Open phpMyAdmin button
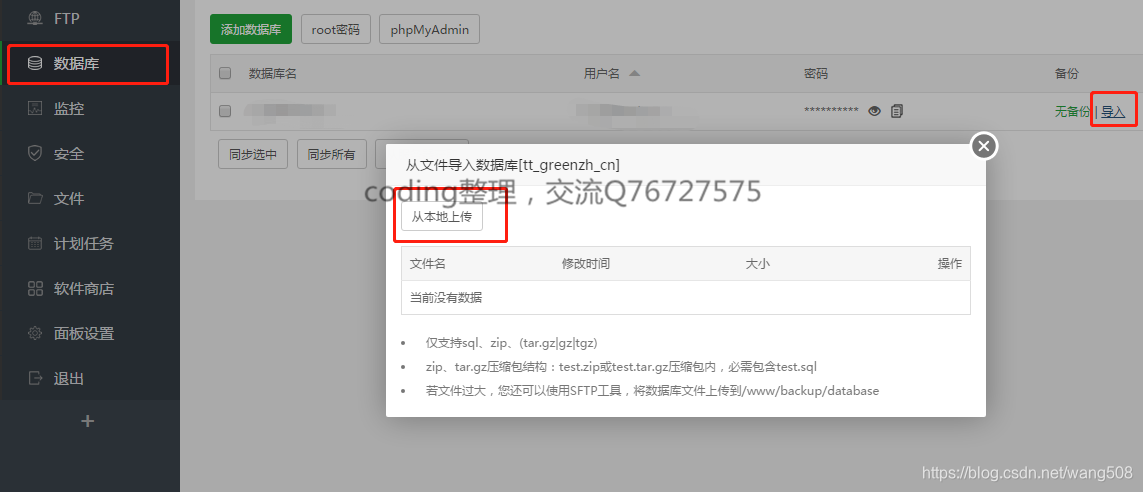The height and width of the screenshot is (492, 1143). click(x=429, y=29)
